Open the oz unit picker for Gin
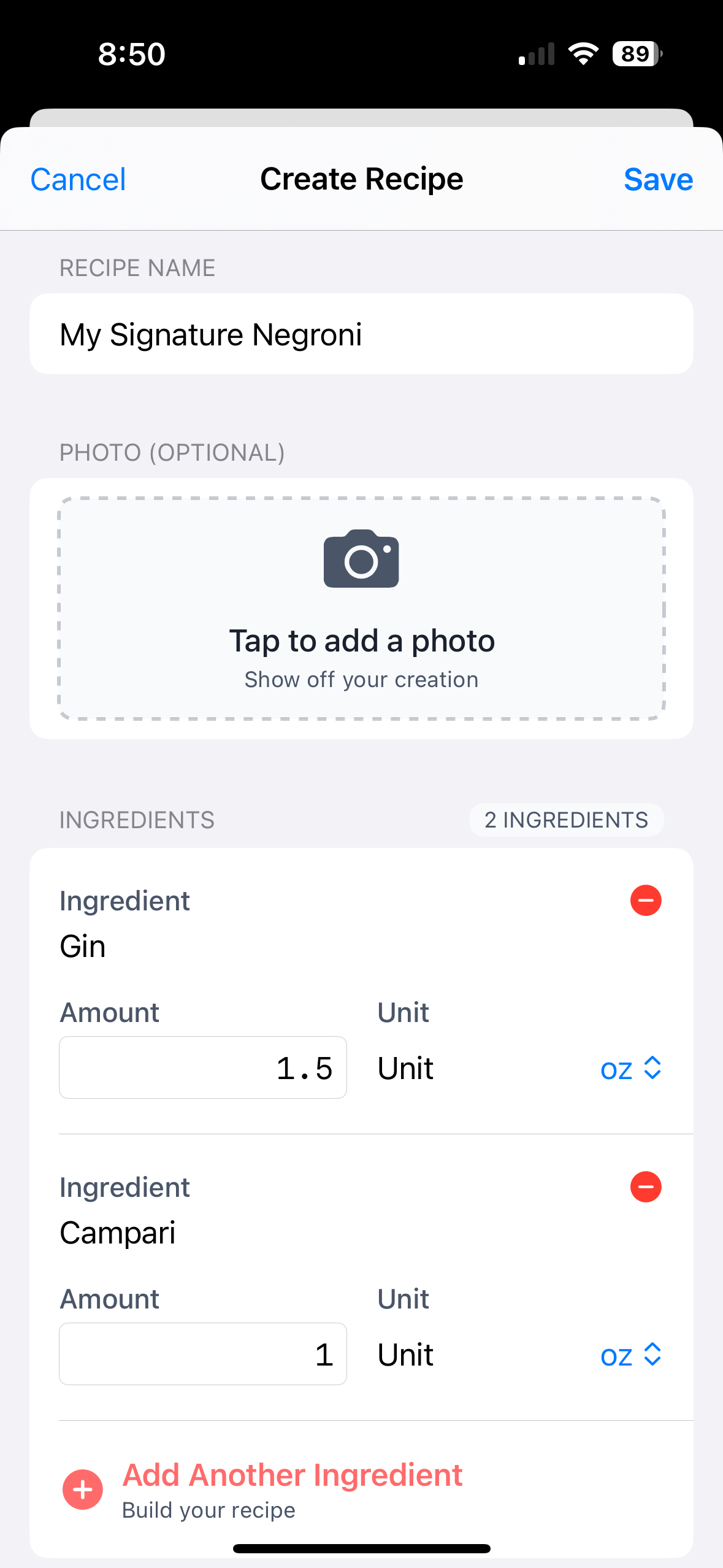723x1568 pixels. (630, 1069)
